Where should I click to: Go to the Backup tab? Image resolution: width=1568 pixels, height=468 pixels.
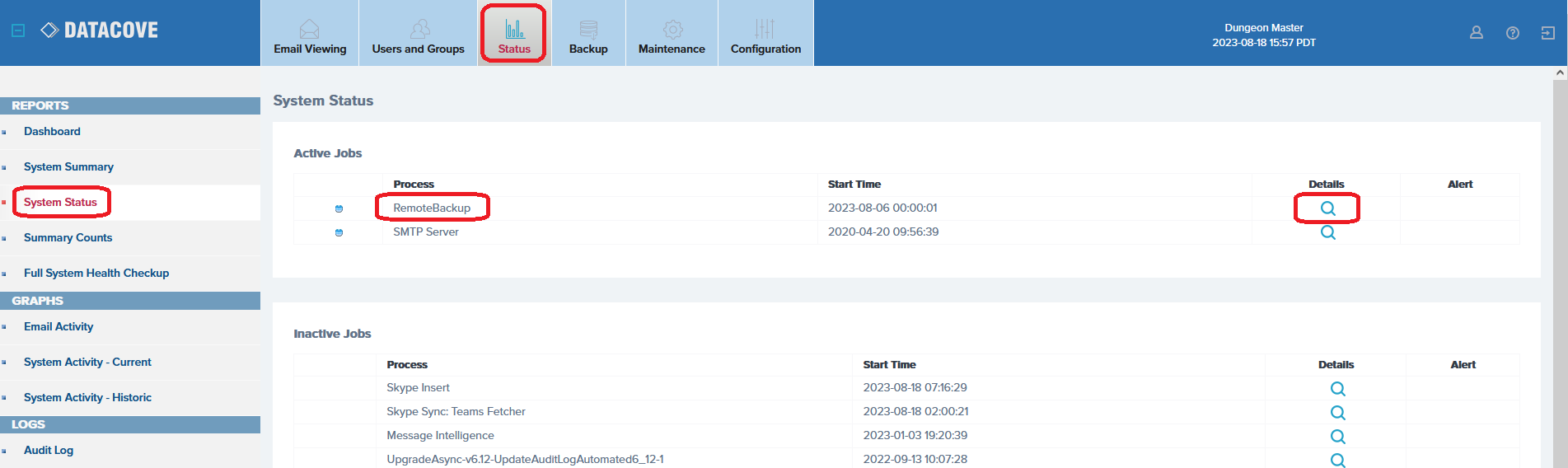[x=588, y=34]
